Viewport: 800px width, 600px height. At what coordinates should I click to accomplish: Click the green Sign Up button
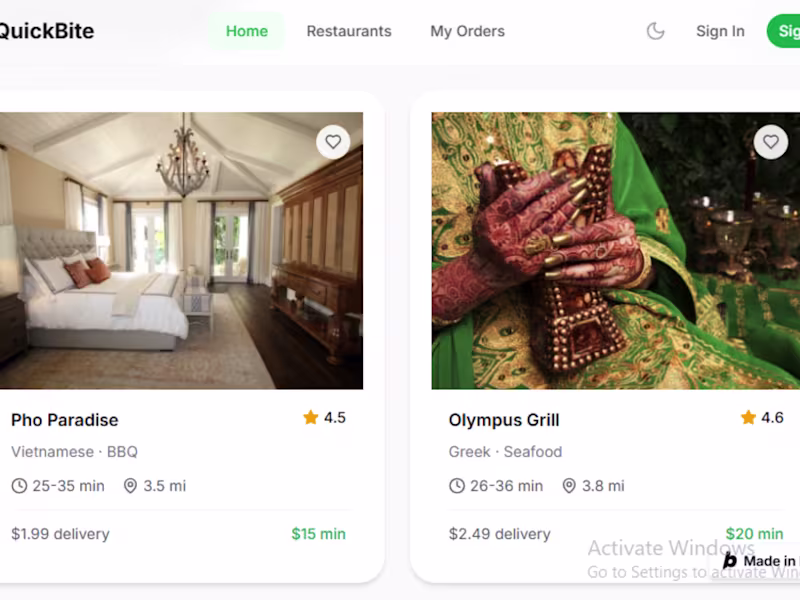(x=784, y=31)
